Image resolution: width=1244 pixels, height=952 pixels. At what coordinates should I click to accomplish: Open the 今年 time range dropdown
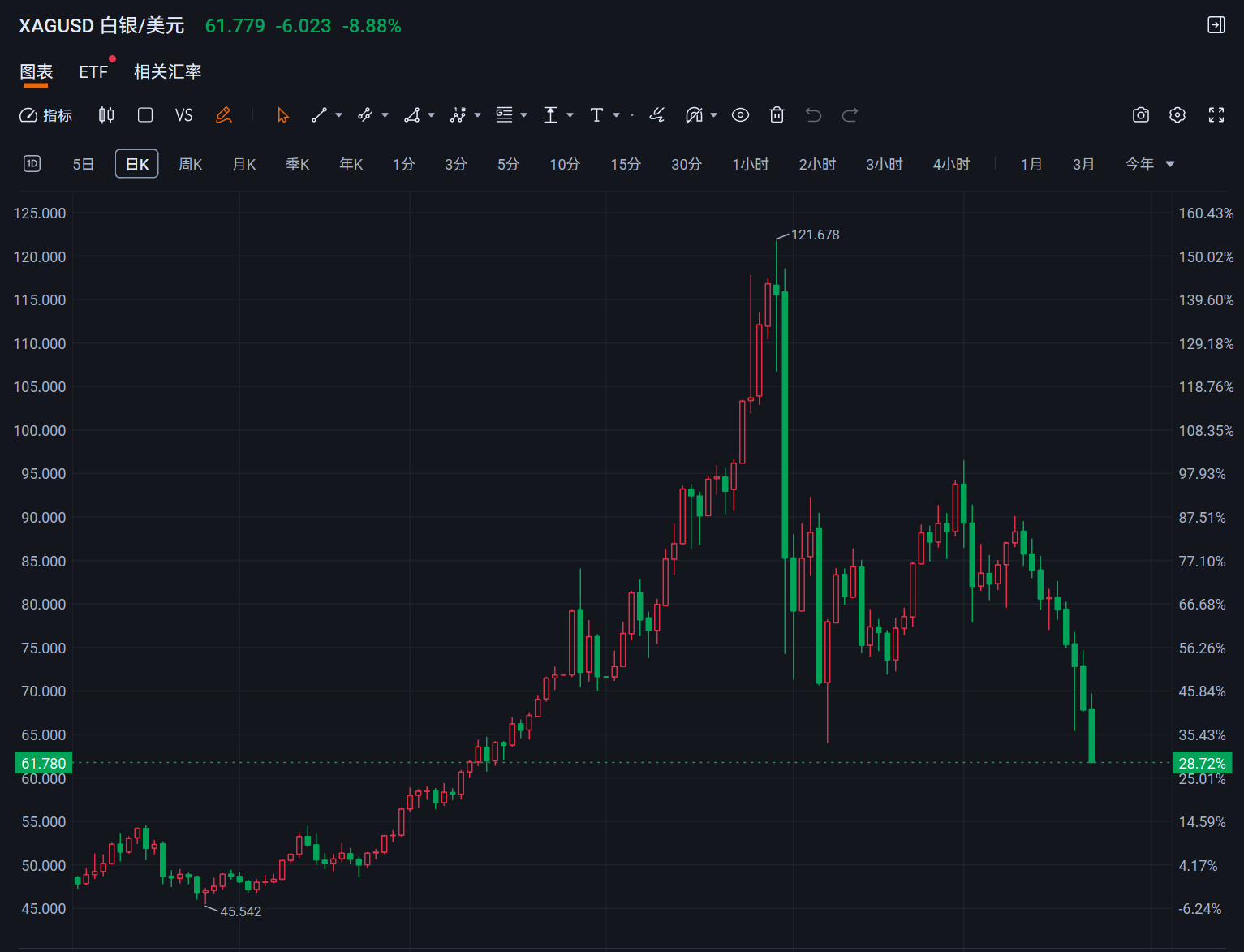tap(1149, 165)
